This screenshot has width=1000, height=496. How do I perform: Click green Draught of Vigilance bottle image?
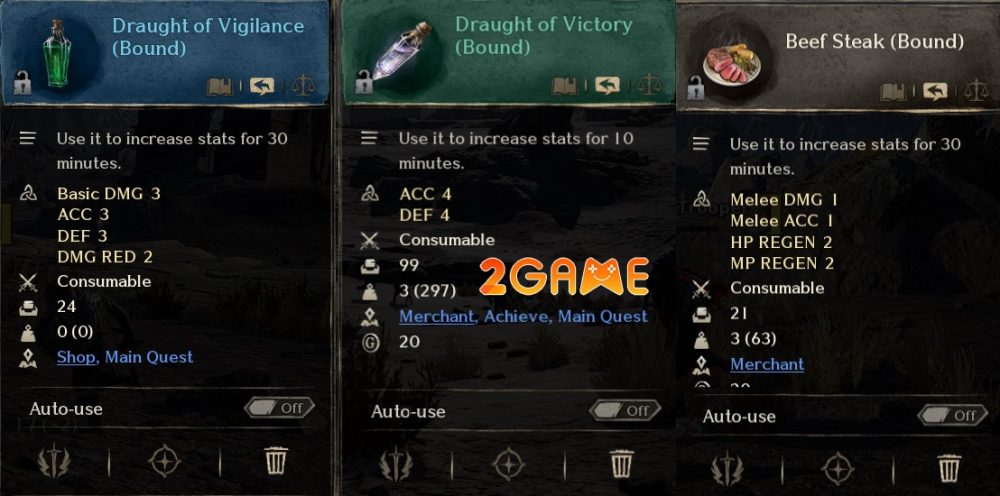56,54
